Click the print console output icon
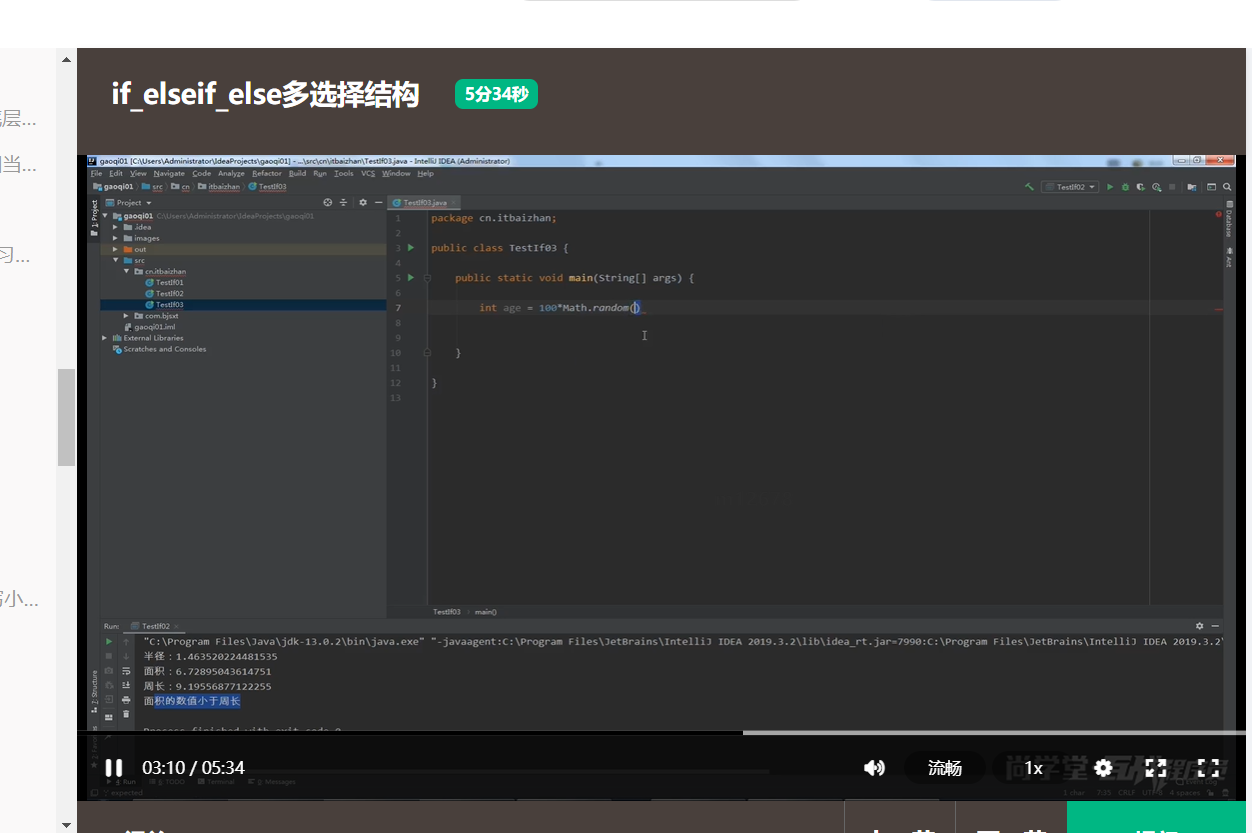The height and width of the screenshot is (833, 1252). 126,700
